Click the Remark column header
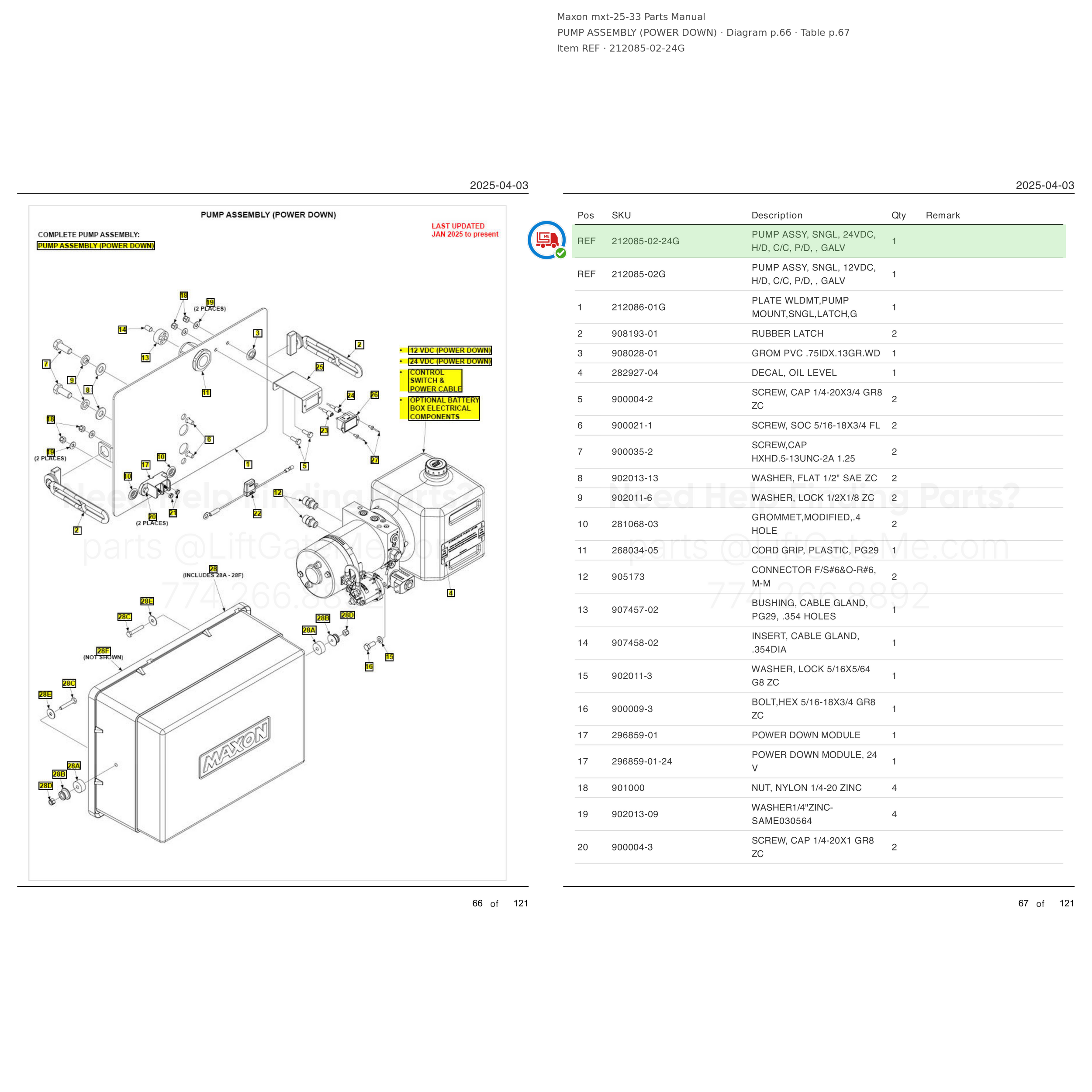The width and height of the screenshot is (1092, 1092). (943, 215)
